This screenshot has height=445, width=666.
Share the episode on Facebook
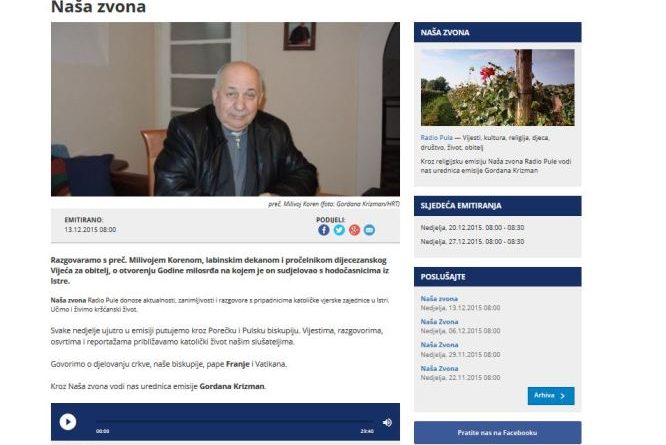click(x=324, y=230)
